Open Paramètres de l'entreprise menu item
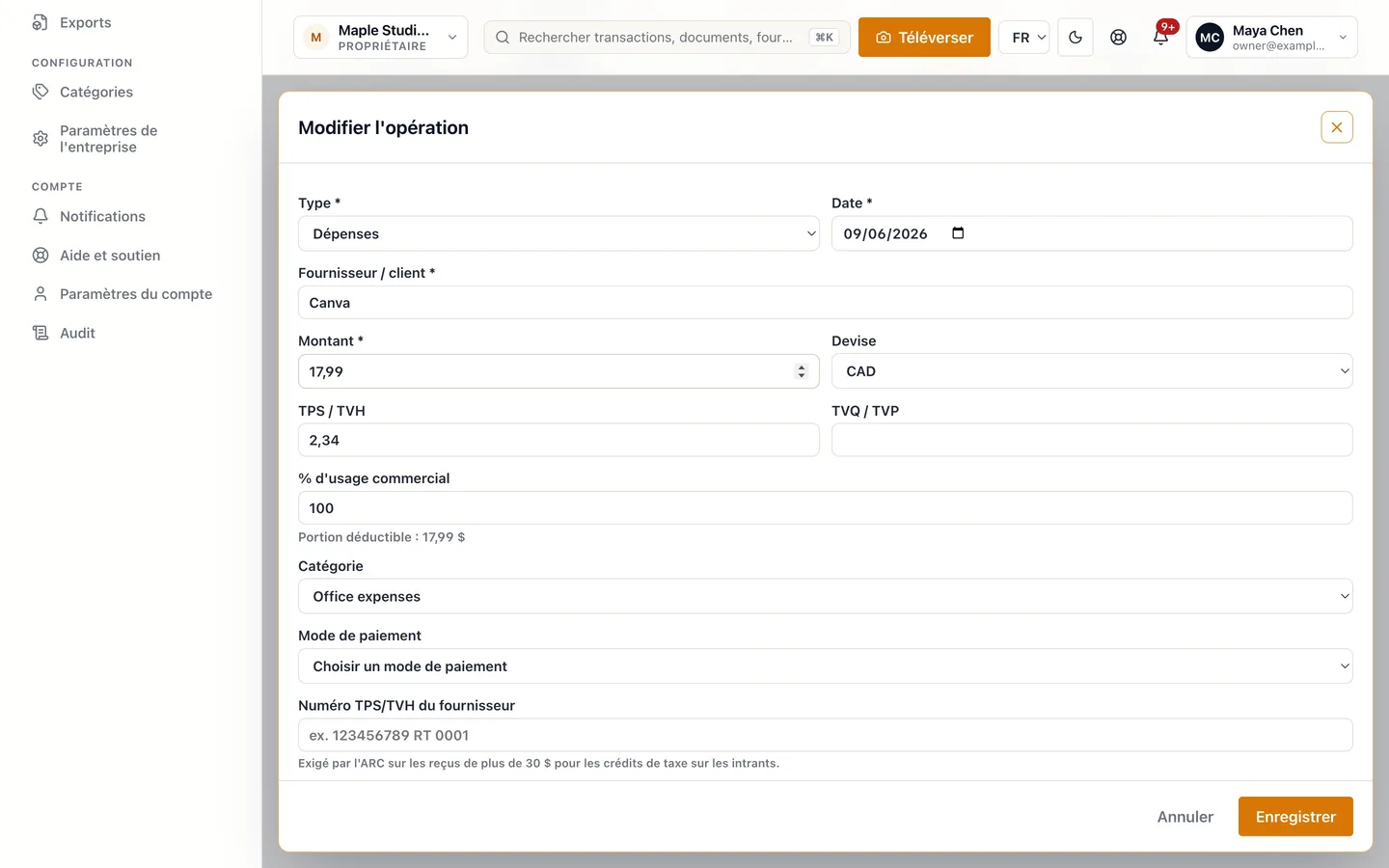The height and width of the screenshot is (868, 1389). (x=108, y=139)
